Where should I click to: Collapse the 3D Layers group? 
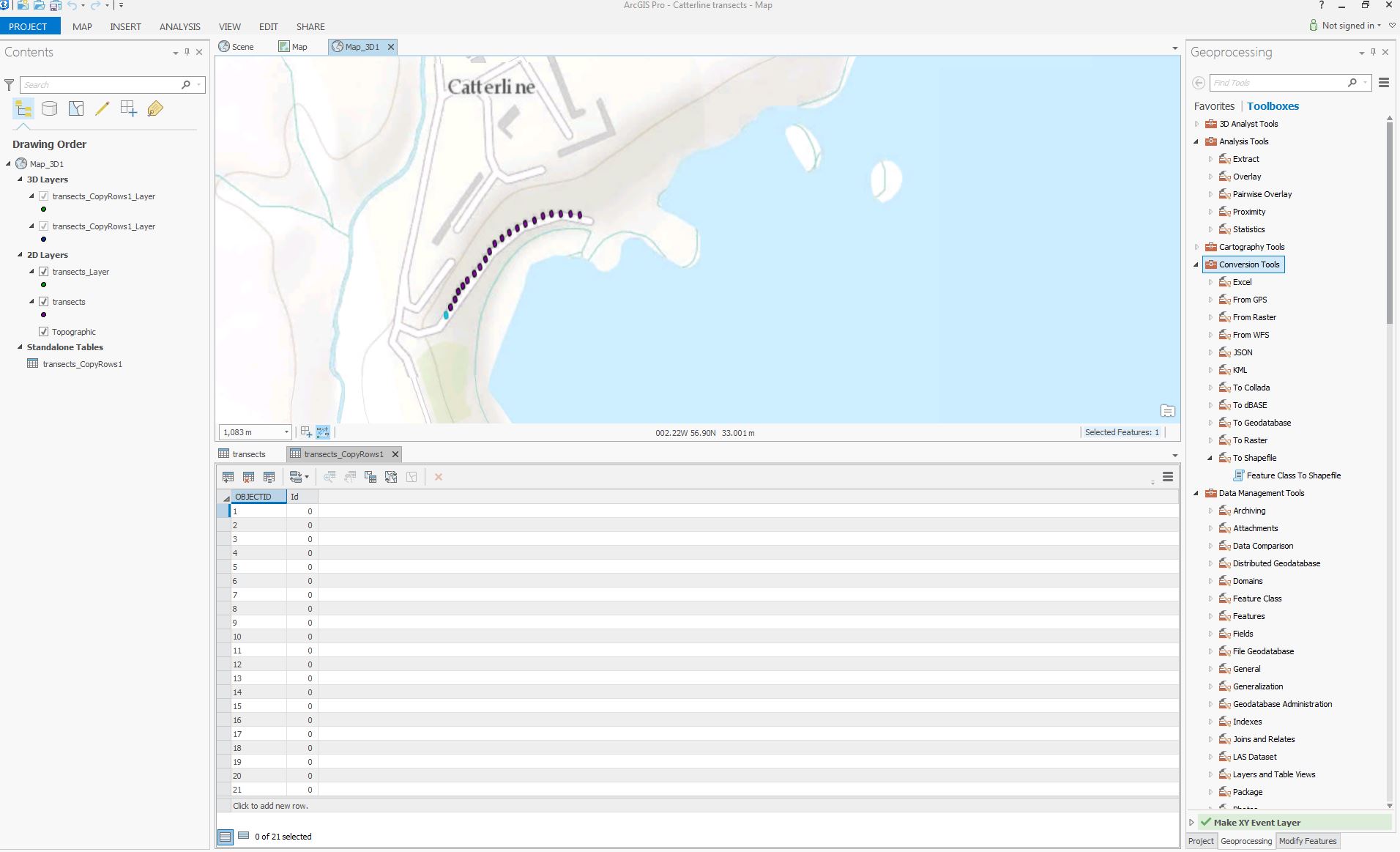(20, 179)
